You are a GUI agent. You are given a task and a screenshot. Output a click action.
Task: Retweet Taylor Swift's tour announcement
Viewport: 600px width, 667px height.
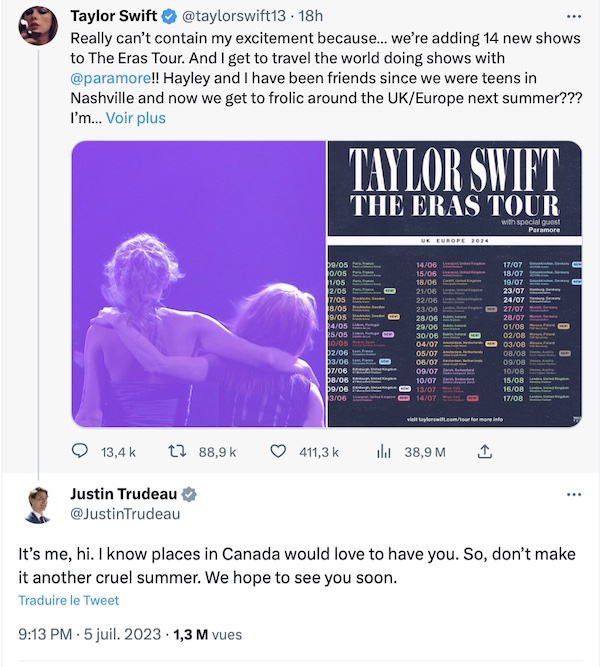coord(177,451)
